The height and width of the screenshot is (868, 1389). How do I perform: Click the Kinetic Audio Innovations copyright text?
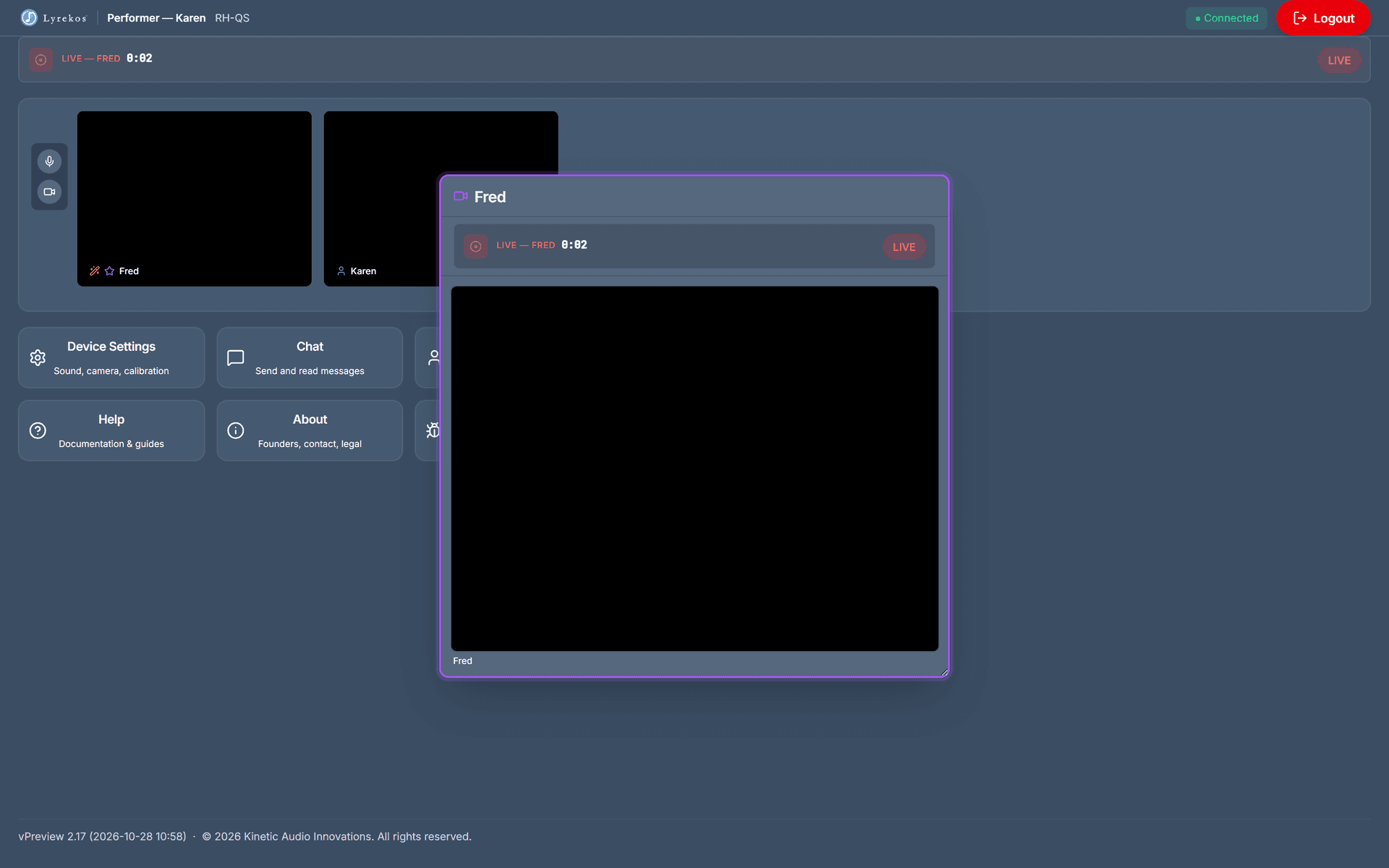pyautogui.click(x=336, y=837)
